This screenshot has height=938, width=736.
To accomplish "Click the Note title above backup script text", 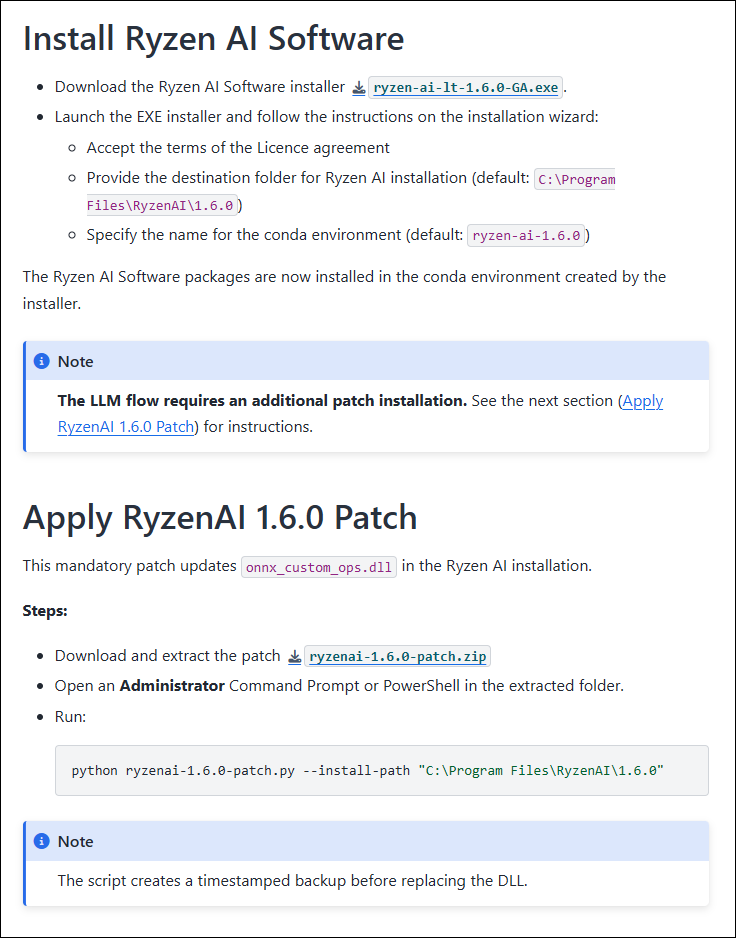I will pos(76,841).
